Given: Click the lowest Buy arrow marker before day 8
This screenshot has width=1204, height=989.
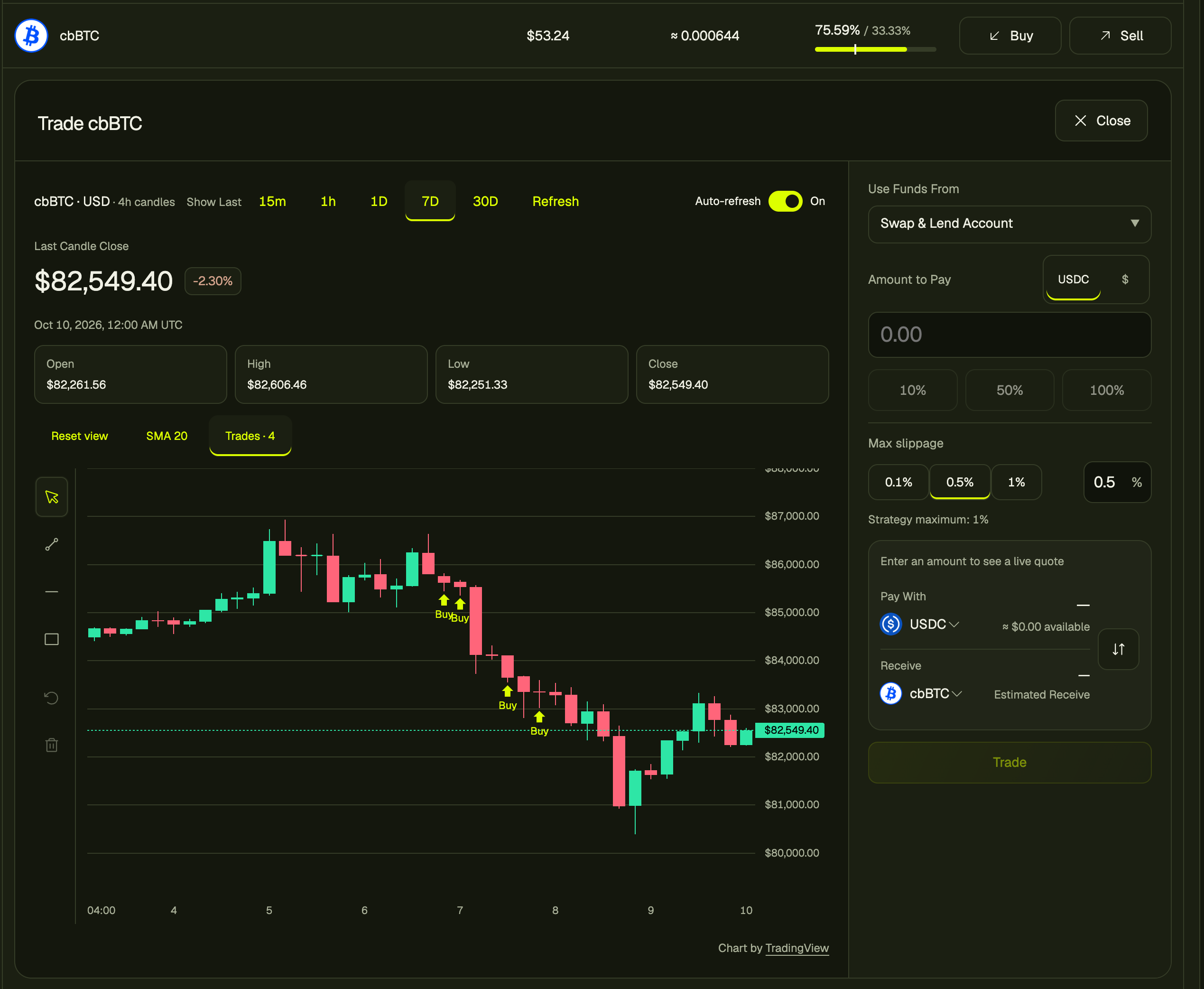Looking at the screenshot, I should coord(539,717).
